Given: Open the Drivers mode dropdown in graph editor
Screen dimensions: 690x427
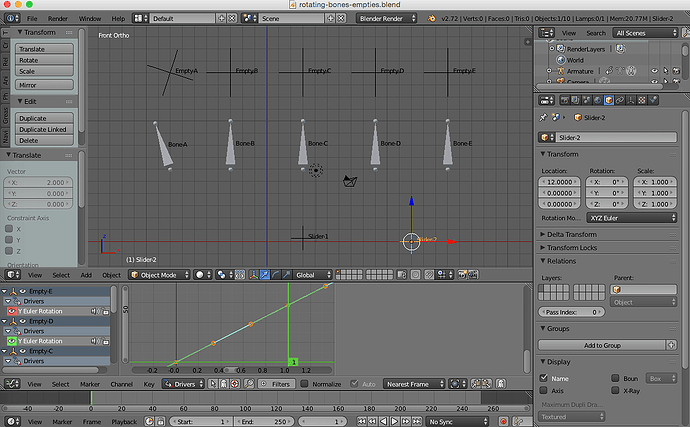Looking at the screenshot, I should tap(183, 384).
